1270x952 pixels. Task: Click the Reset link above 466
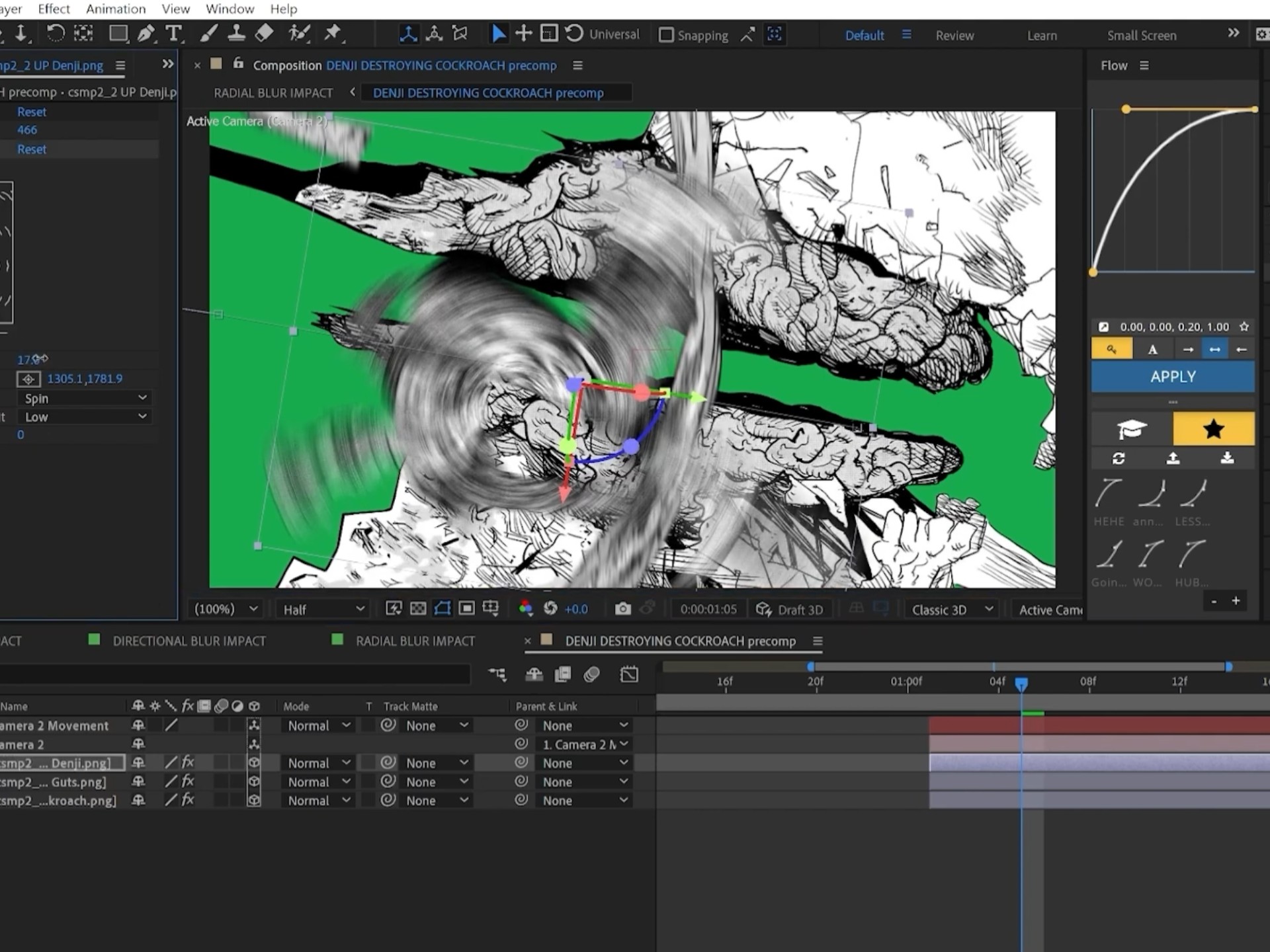32,112
